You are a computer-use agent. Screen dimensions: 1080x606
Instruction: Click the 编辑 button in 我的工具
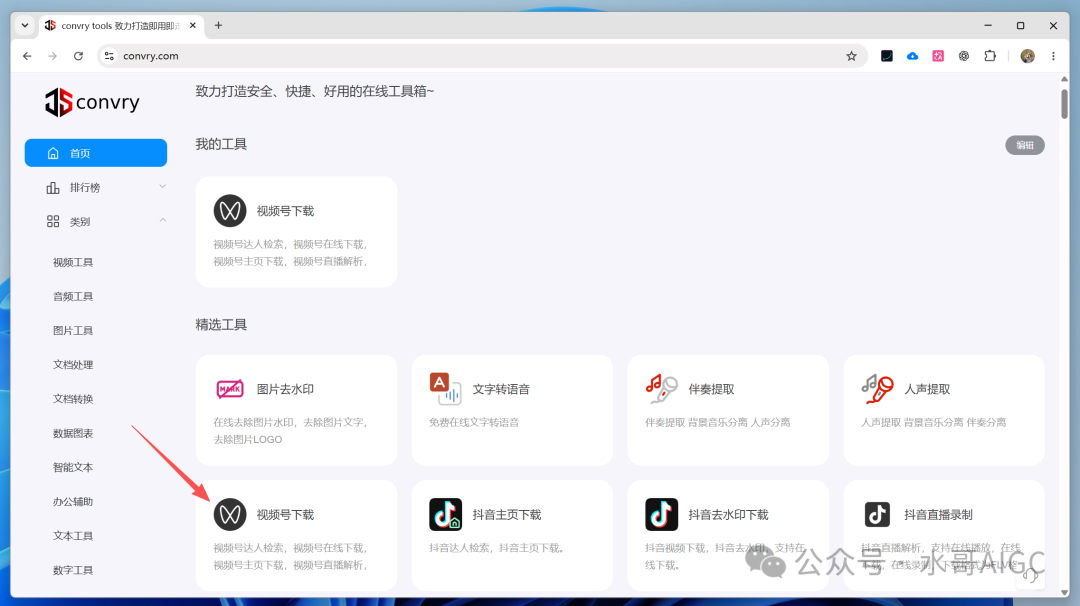tap(1025, 145)
